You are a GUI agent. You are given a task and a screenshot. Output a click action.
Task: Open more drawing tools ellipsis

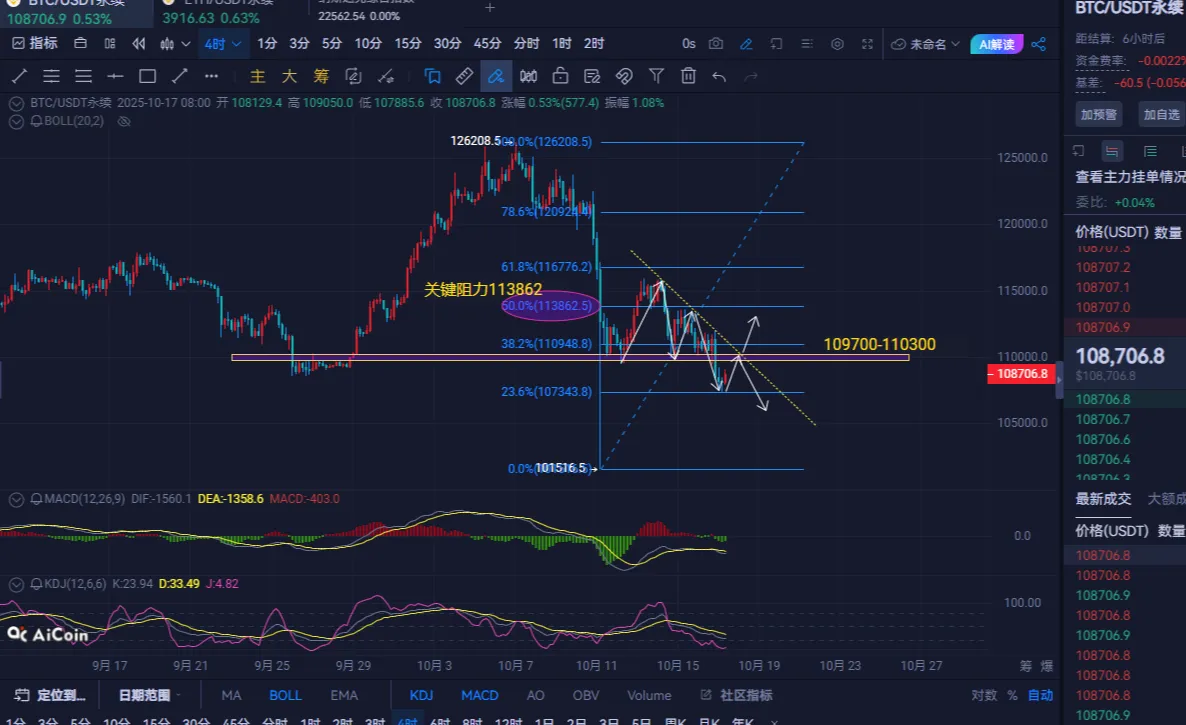click(x=211, y=76)
